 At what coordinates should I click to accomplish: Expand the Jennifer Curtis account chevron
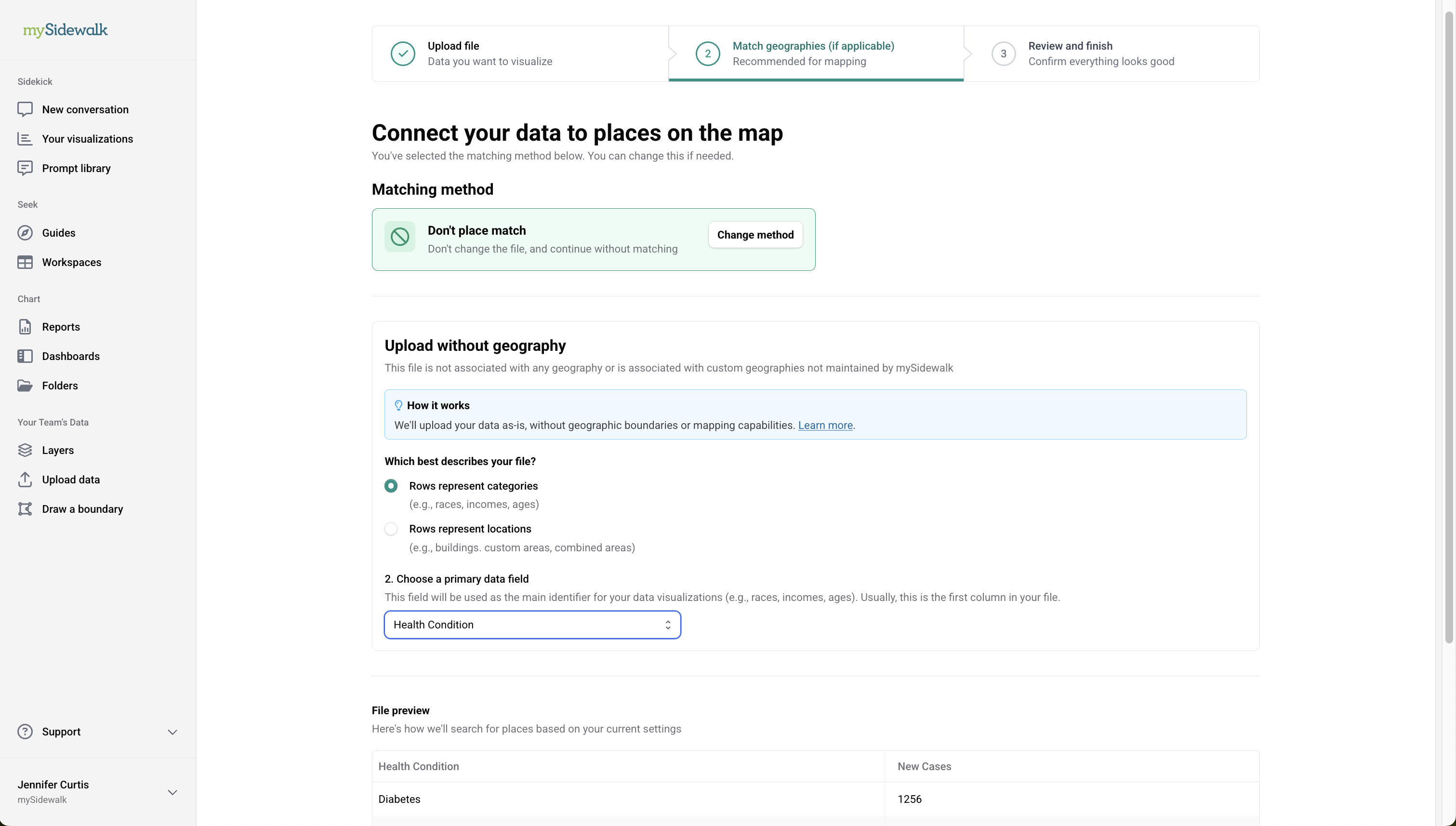coord(172,792)
